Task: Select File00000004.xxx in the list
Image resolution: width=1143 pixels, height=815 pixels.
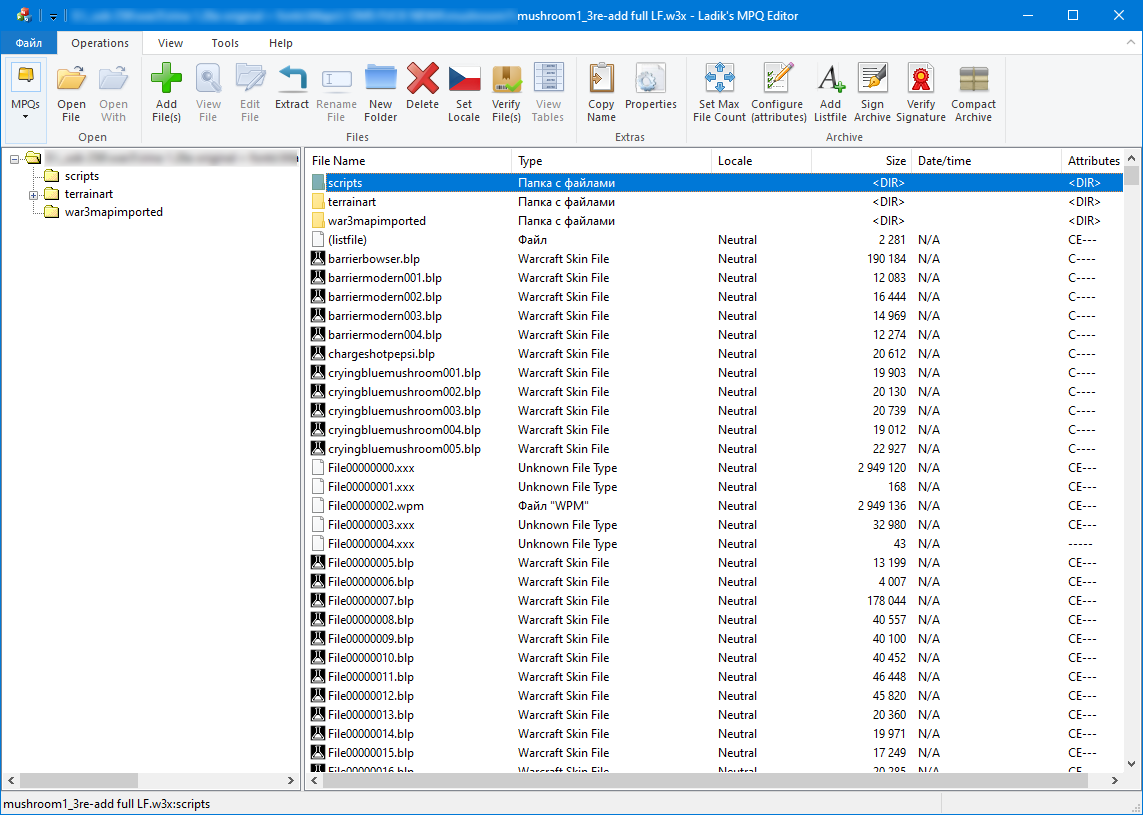Action: pyautogui.click(x=715, y=543)
